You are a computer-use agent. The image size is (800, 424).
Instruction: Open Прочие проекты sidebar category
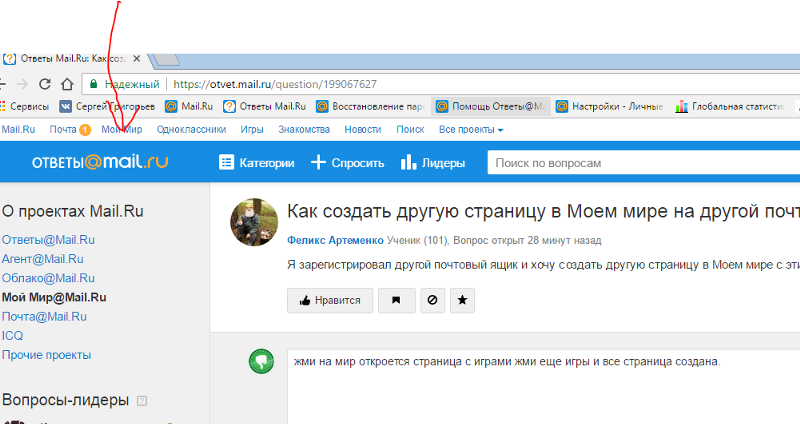(46, 355)
